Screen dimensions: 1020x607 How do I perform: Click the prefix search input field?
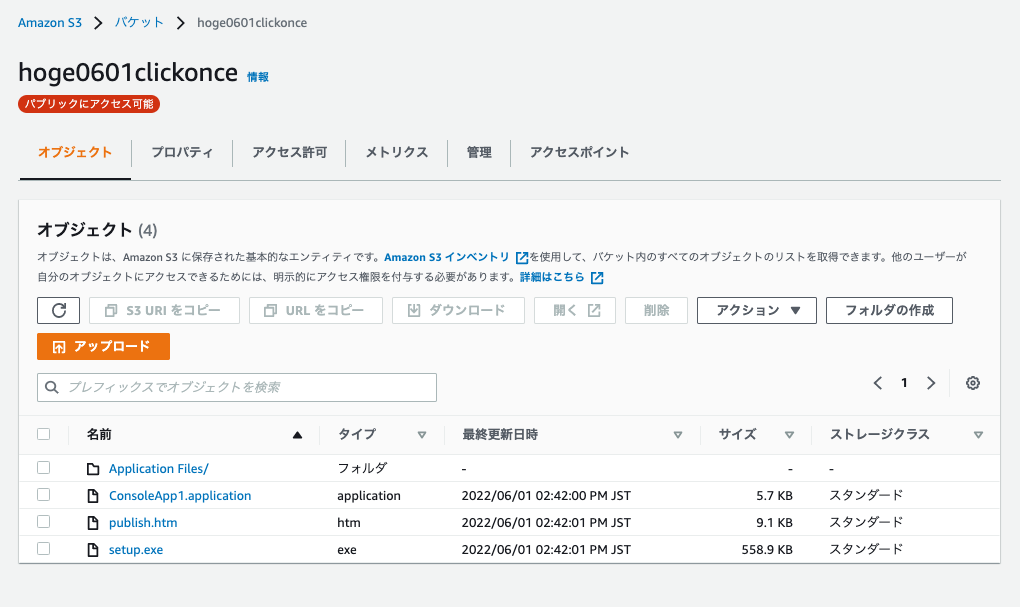237,387
